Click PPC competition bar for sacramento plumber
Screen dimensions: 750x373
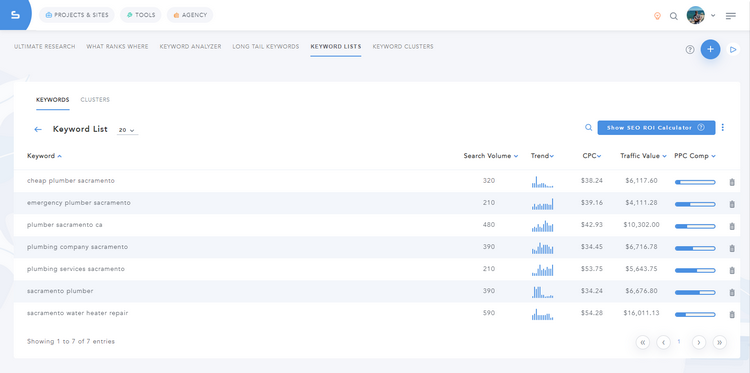[x=695, y=292]
